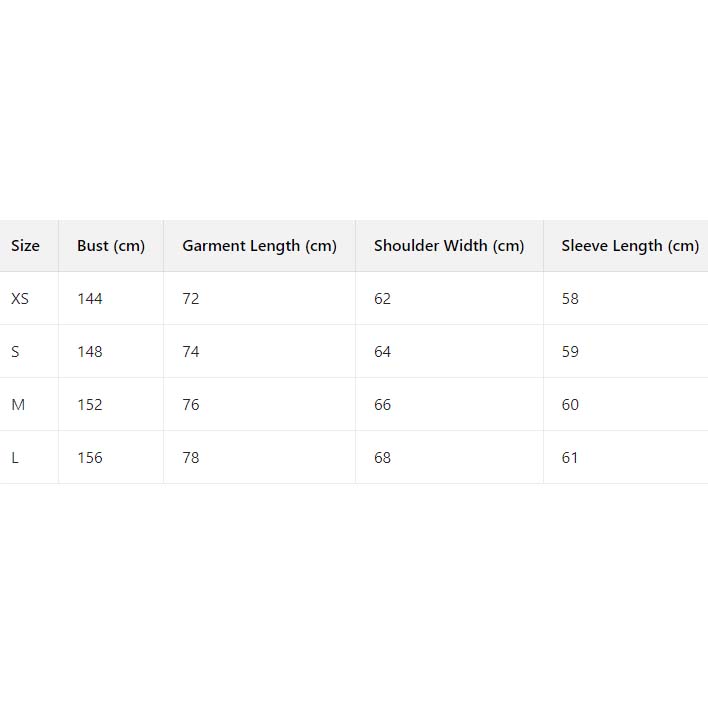Viewport: 708px width, 707px height.
Task: Click garment length value 72
Action: click(191, 299)
